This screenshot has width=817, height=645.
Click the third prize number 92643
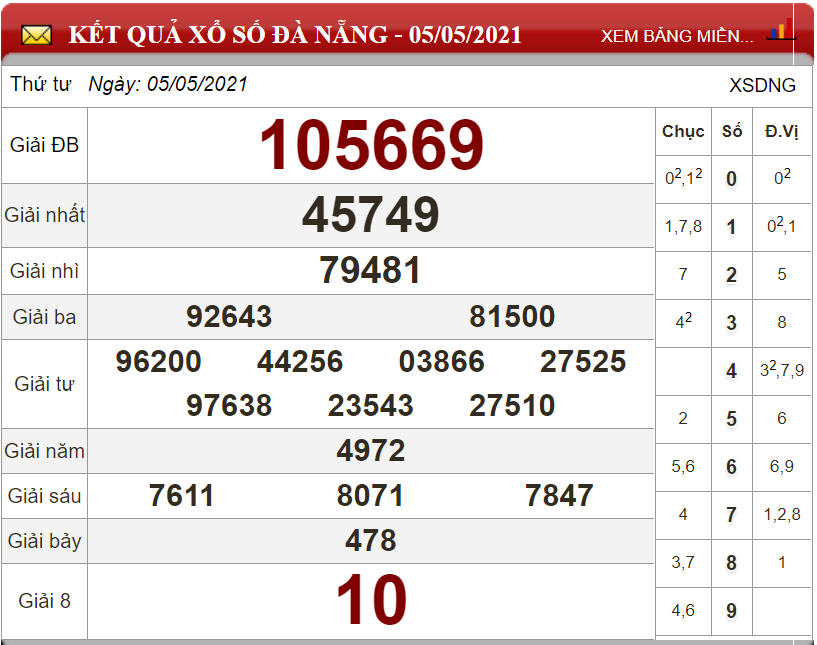[x=229, y=317]
